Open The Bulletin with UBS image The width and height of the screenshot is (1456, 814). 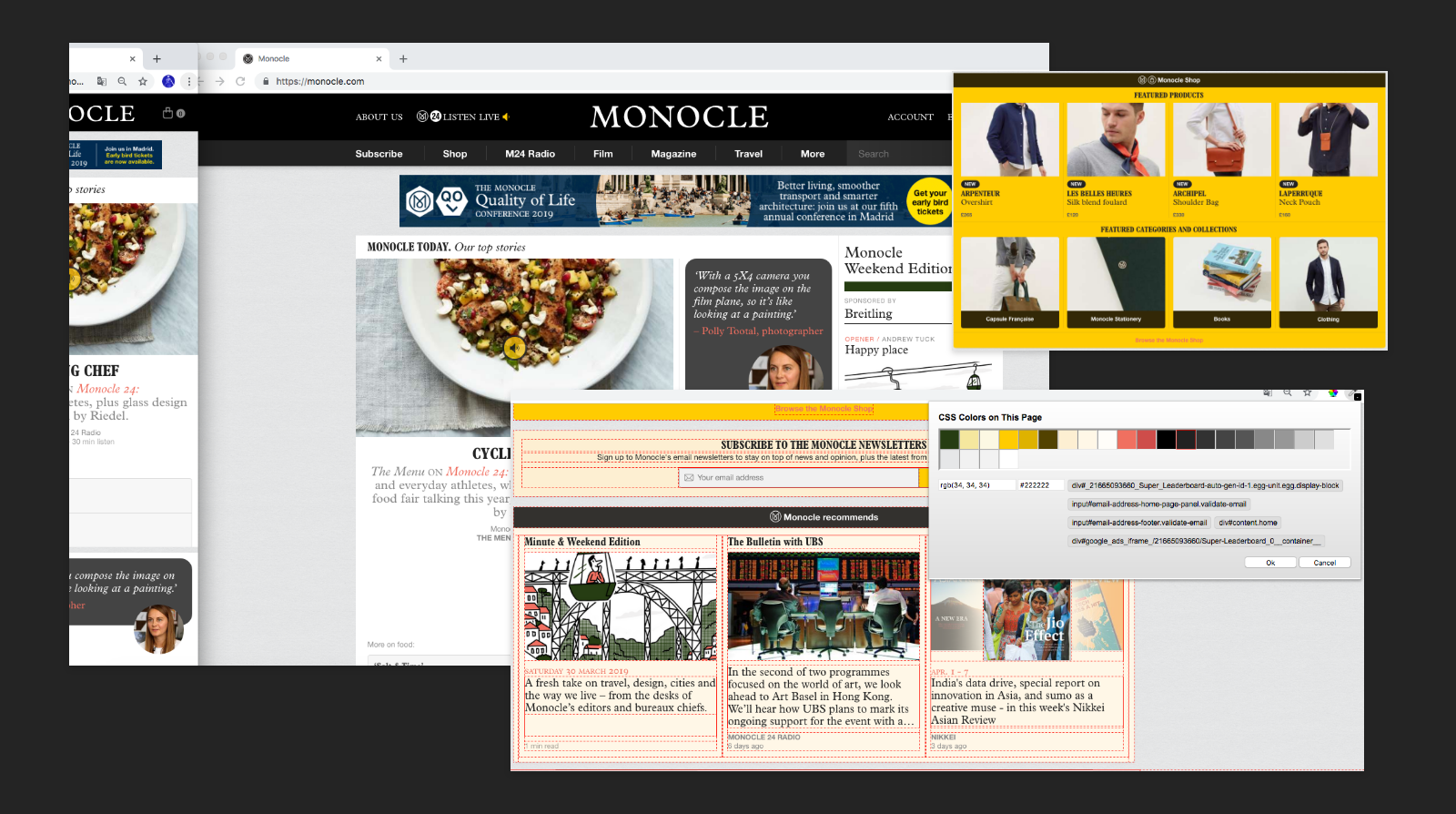click(823, 606)
